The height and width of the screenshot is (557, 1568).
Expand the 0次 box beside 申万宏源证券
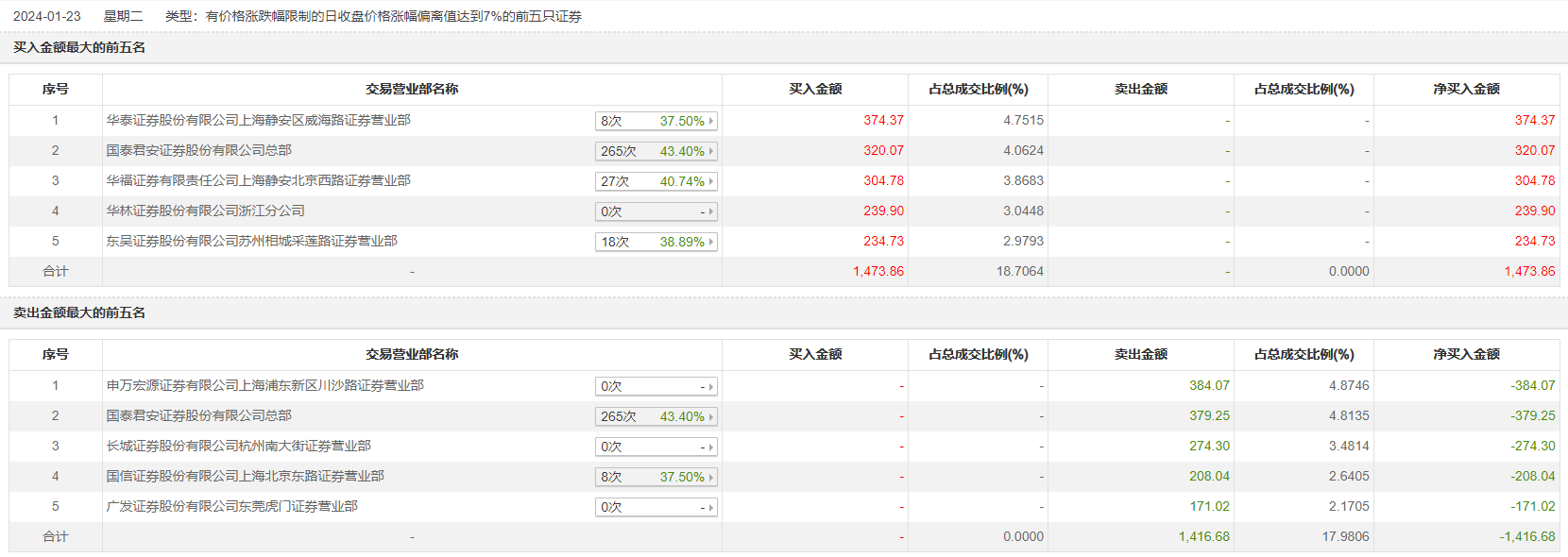656,386
